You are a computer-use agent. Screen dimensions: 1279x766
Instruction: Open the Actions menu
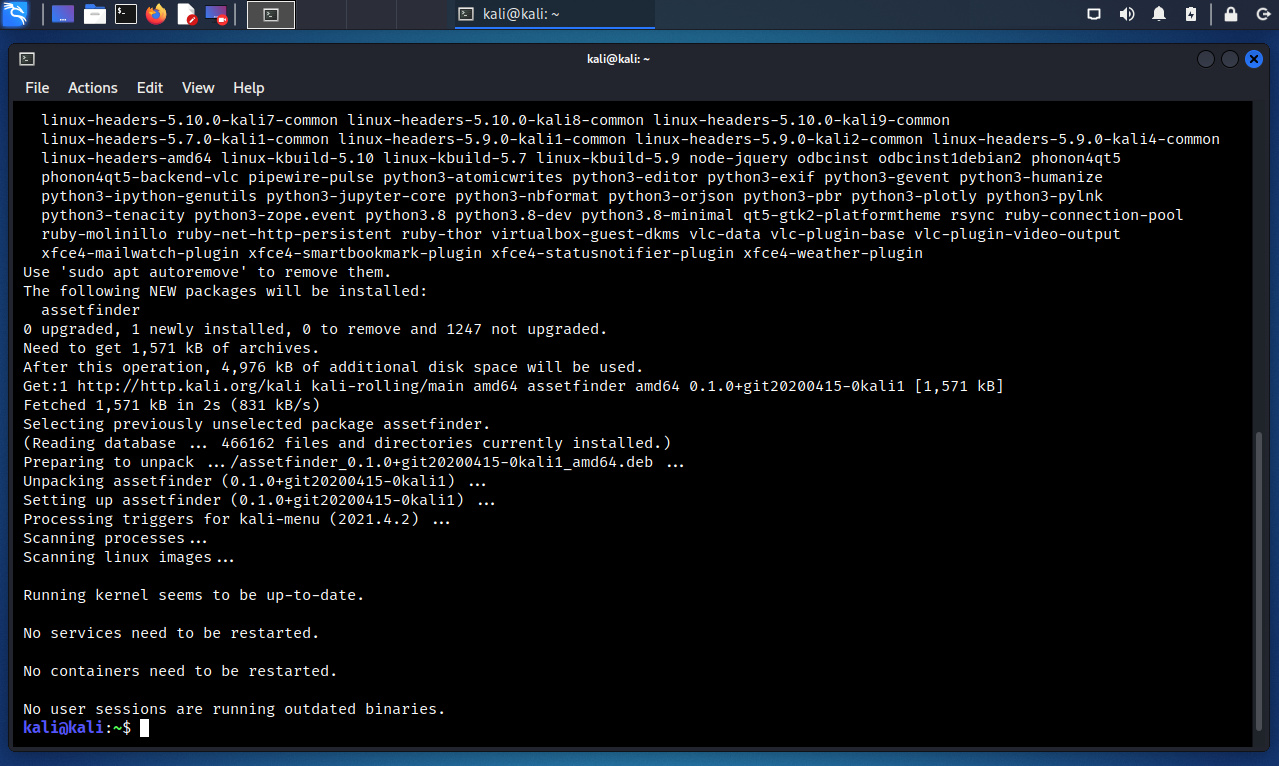93,88
